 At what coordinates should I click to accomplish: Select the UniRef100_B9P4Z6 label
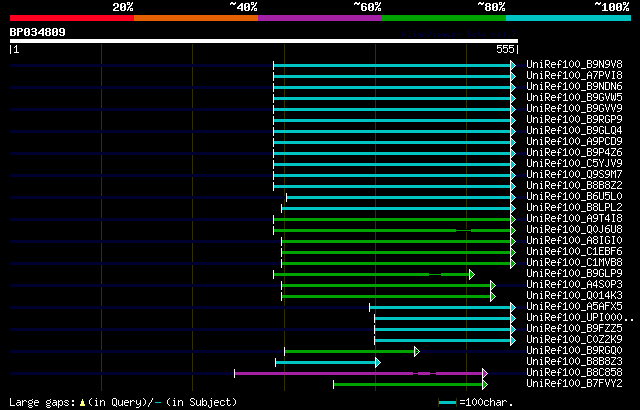pyautogui.click(x=574, y=153)
